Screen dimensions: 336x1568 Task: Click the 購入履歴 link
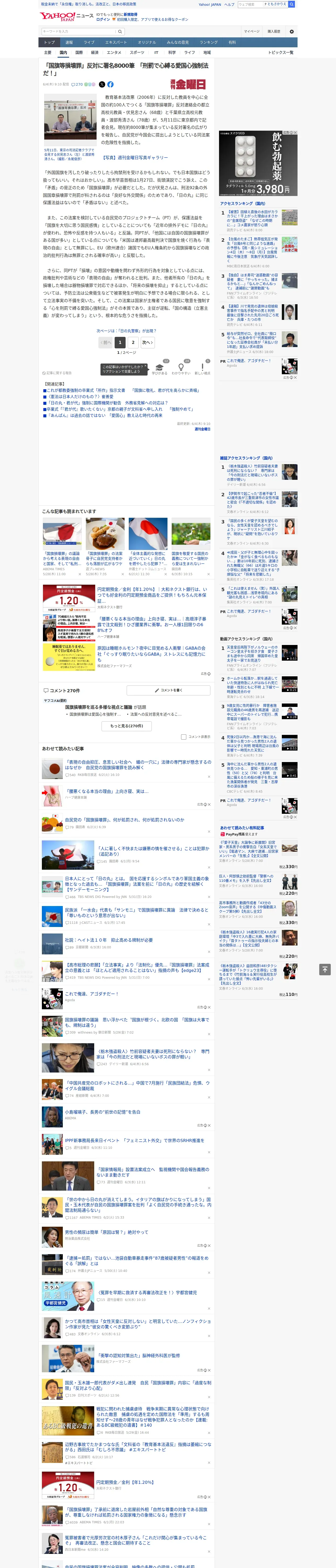[x=274, y=31]
